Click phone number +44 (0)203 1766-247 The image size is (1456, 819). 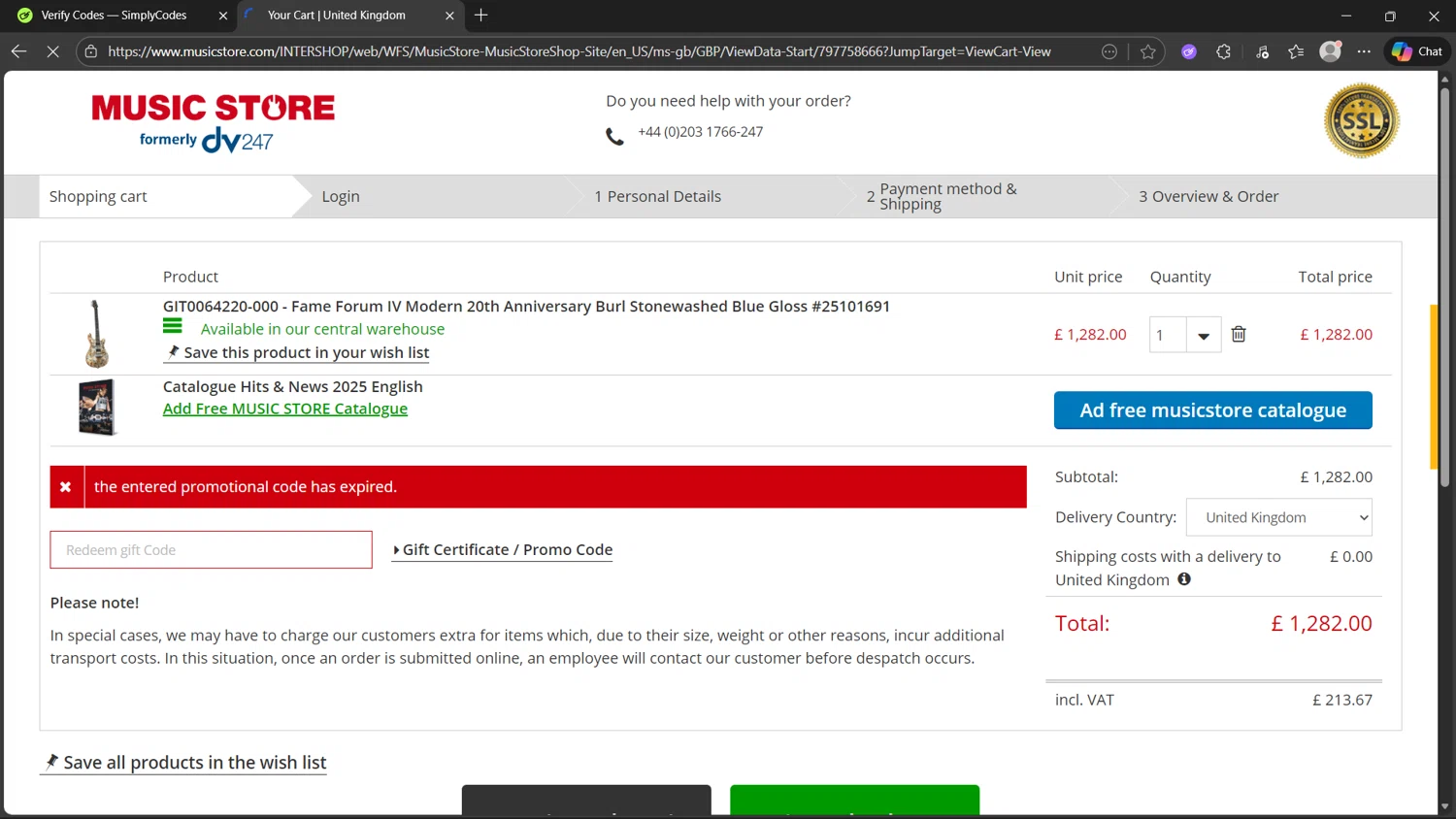701,132
